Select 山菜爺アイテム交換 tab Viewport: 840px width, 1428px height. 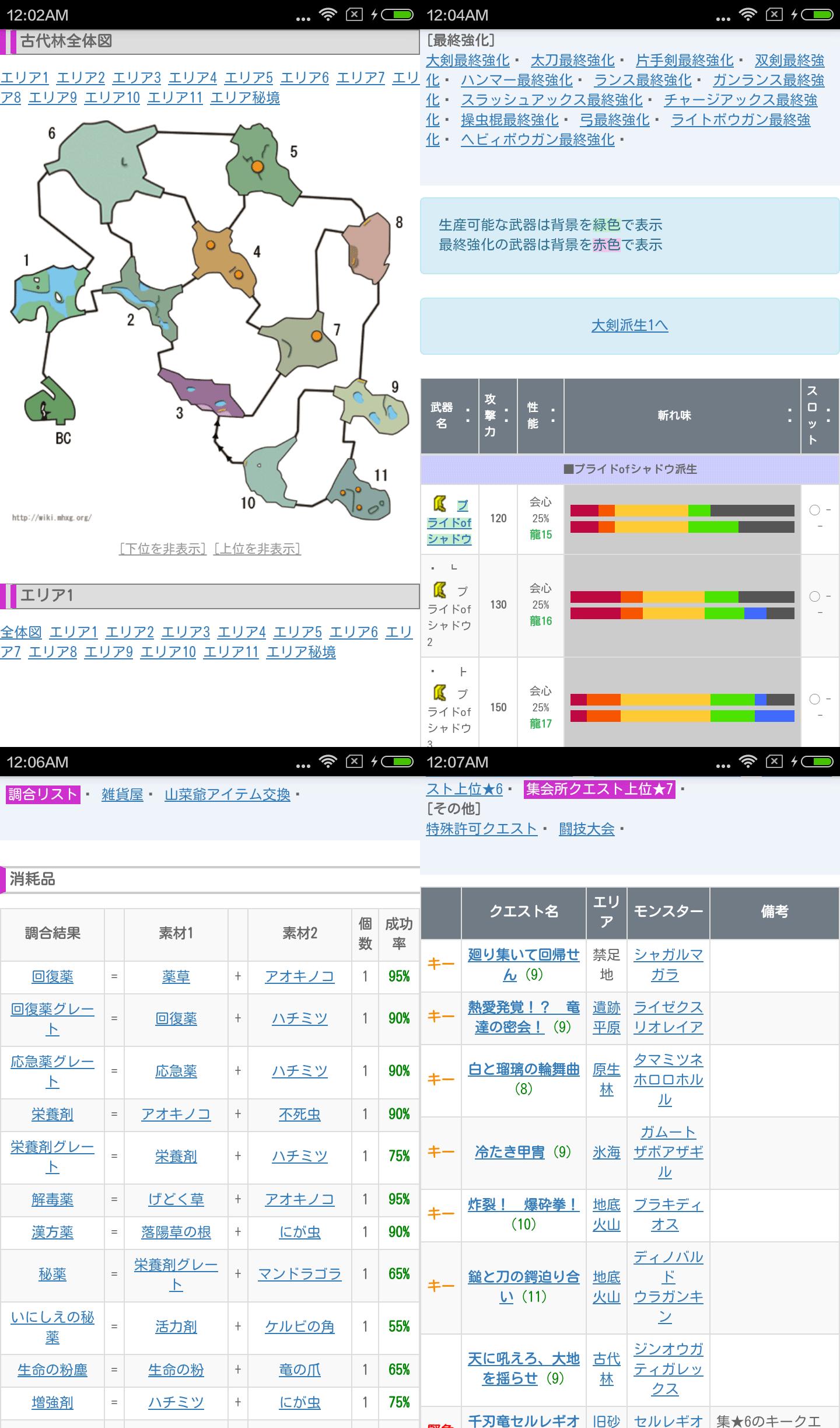(x=227, y=794)
